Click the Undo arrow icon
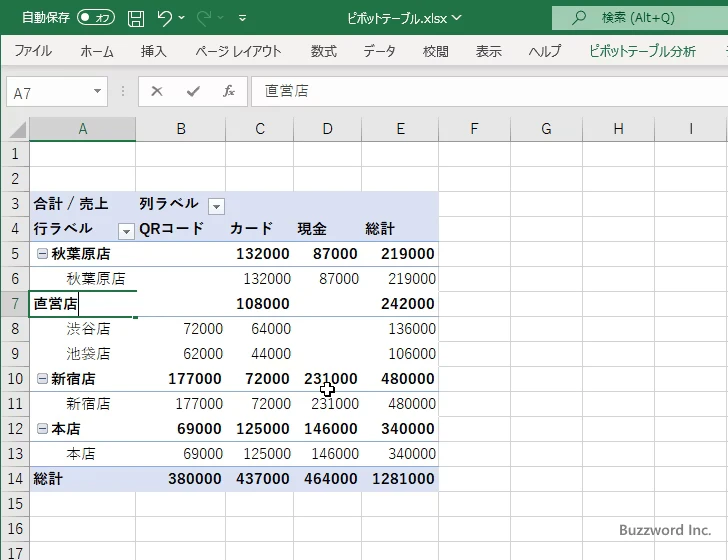728x560 pixels. [164, 18]
